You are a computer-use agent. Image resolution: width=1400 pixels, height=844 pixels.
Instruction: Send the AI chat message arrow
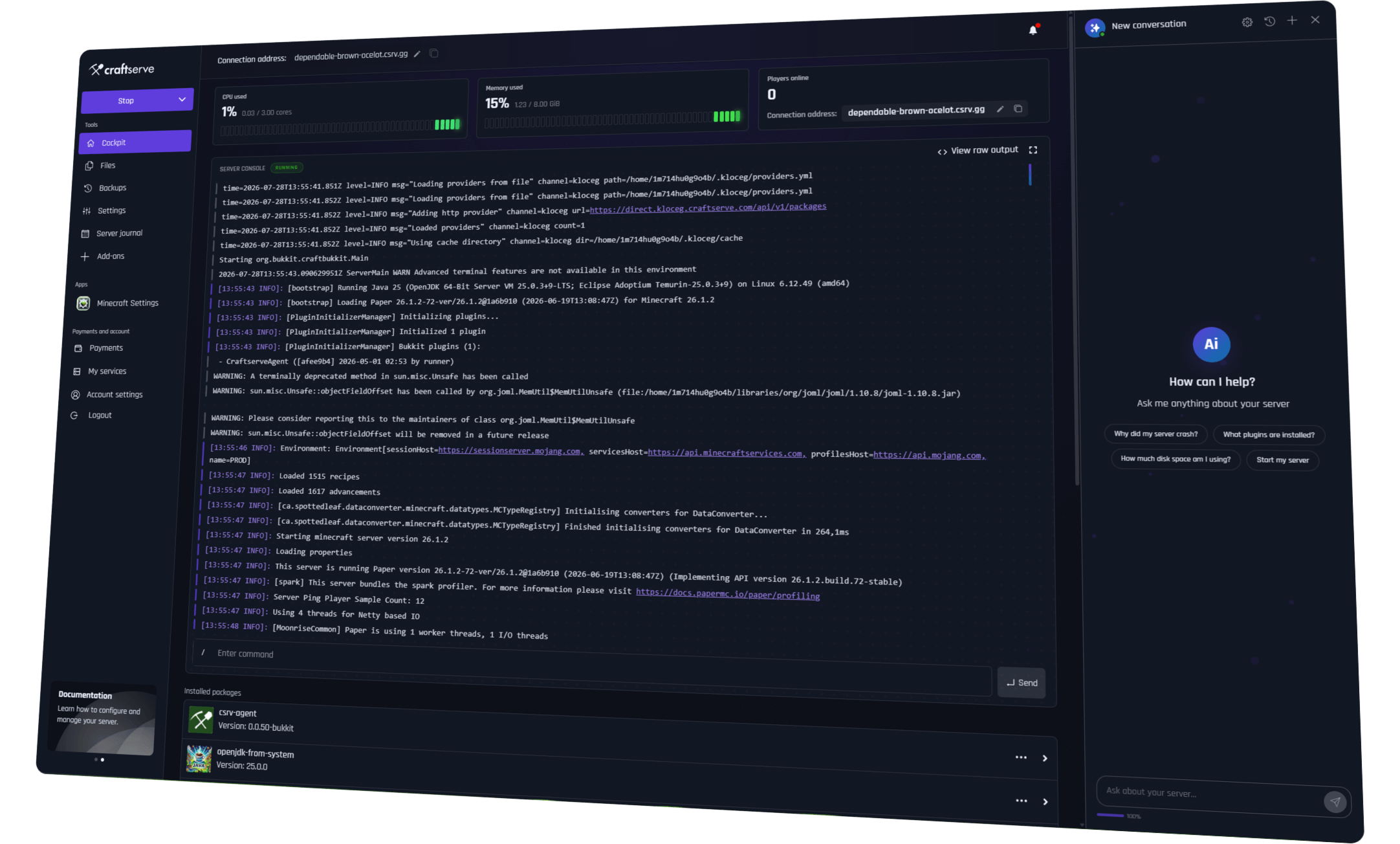coord(1335,801)
